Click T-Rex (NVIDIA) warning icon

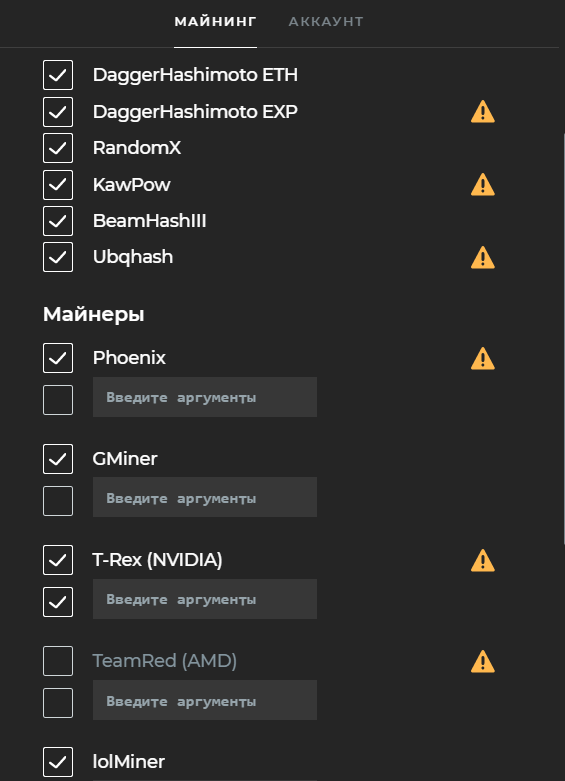[x=482, y=560]
